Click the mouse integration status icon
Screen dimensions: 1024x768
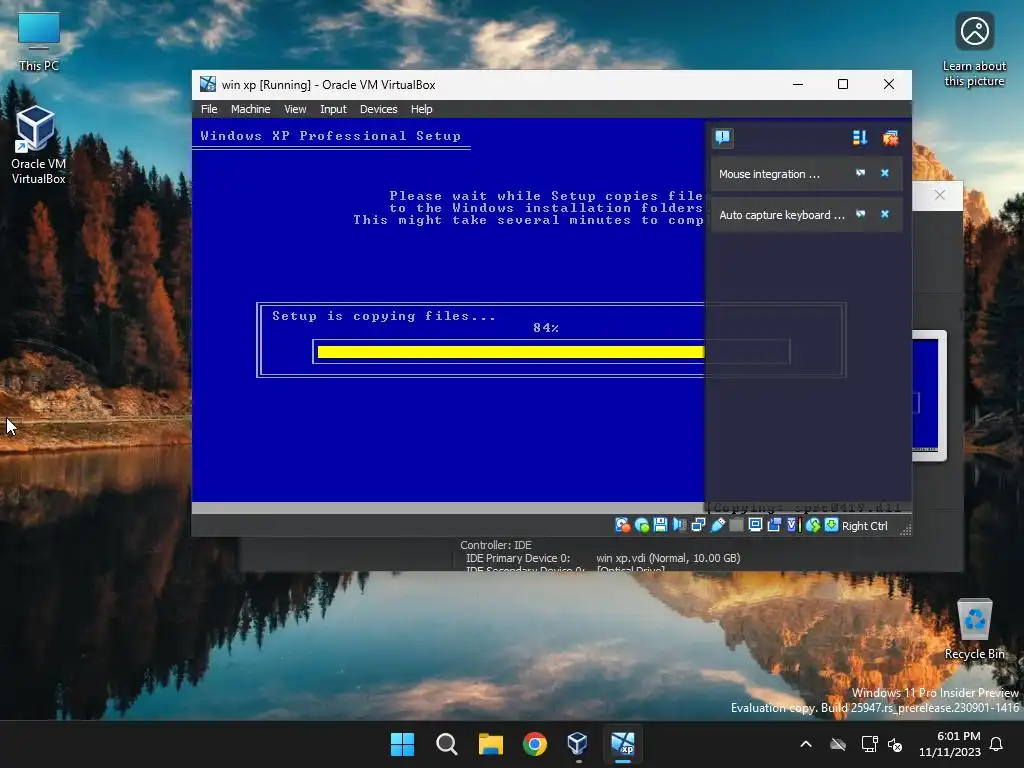[x=812, y=525]
